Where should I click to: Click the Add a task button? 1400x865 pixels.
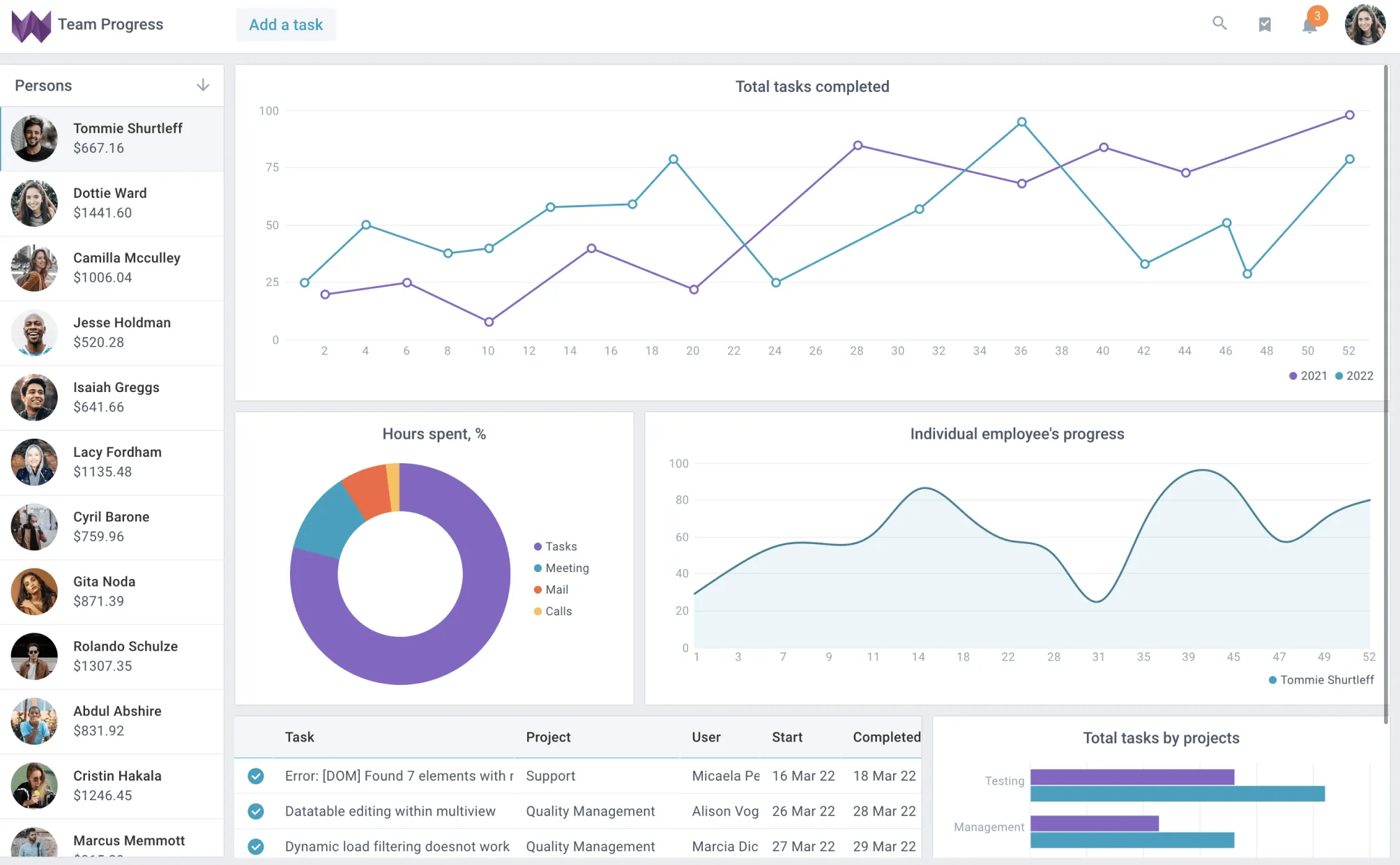[x=286, y=24]
